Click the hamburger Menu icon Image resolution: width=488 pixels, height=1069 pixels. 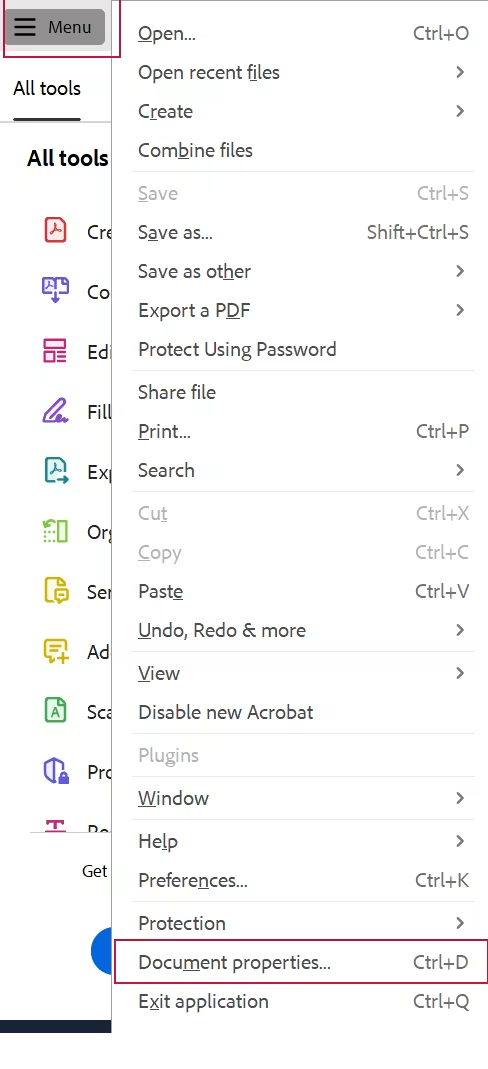25,27
